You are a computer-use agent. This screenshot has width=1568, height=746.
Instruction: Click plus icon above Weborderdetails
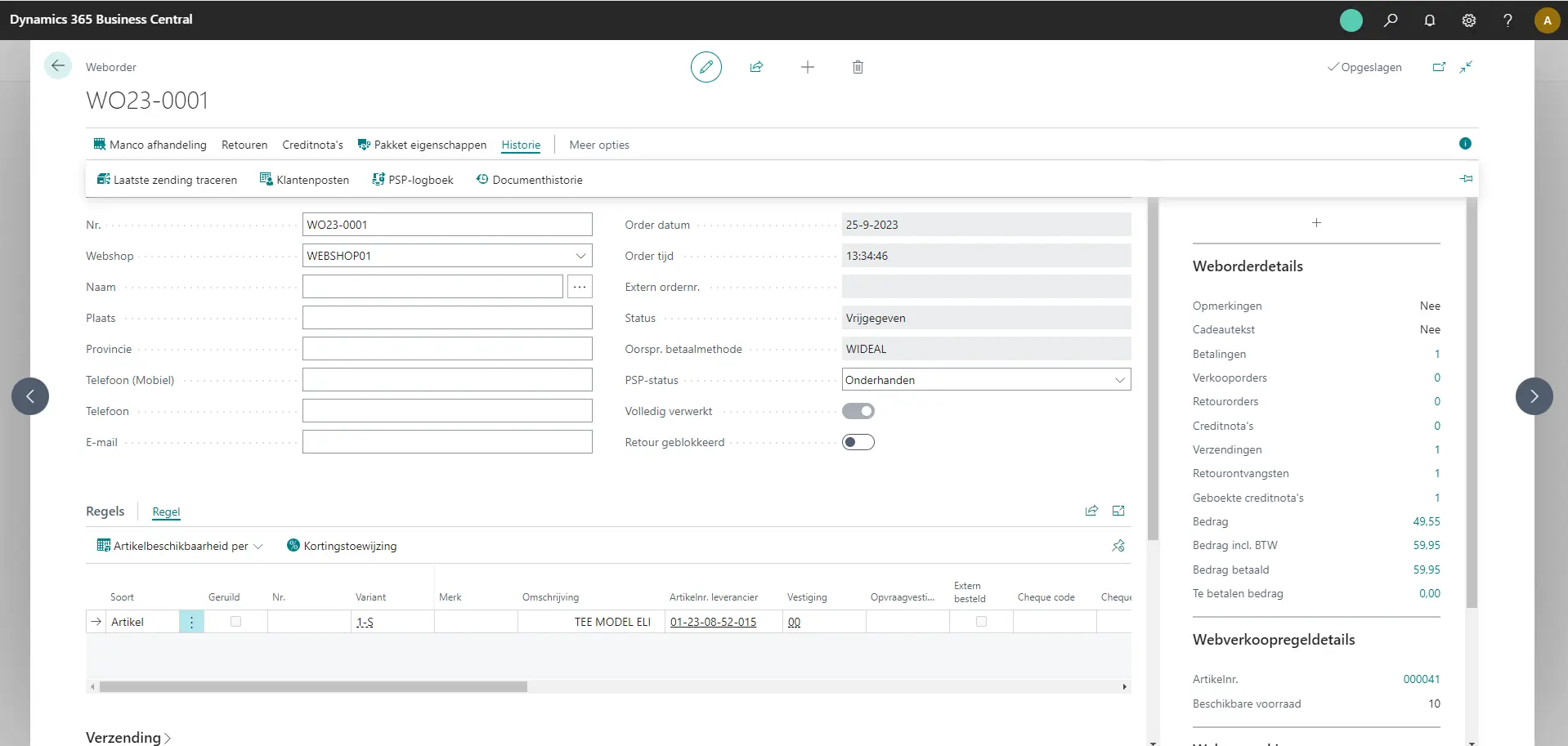coord(1316,223)
